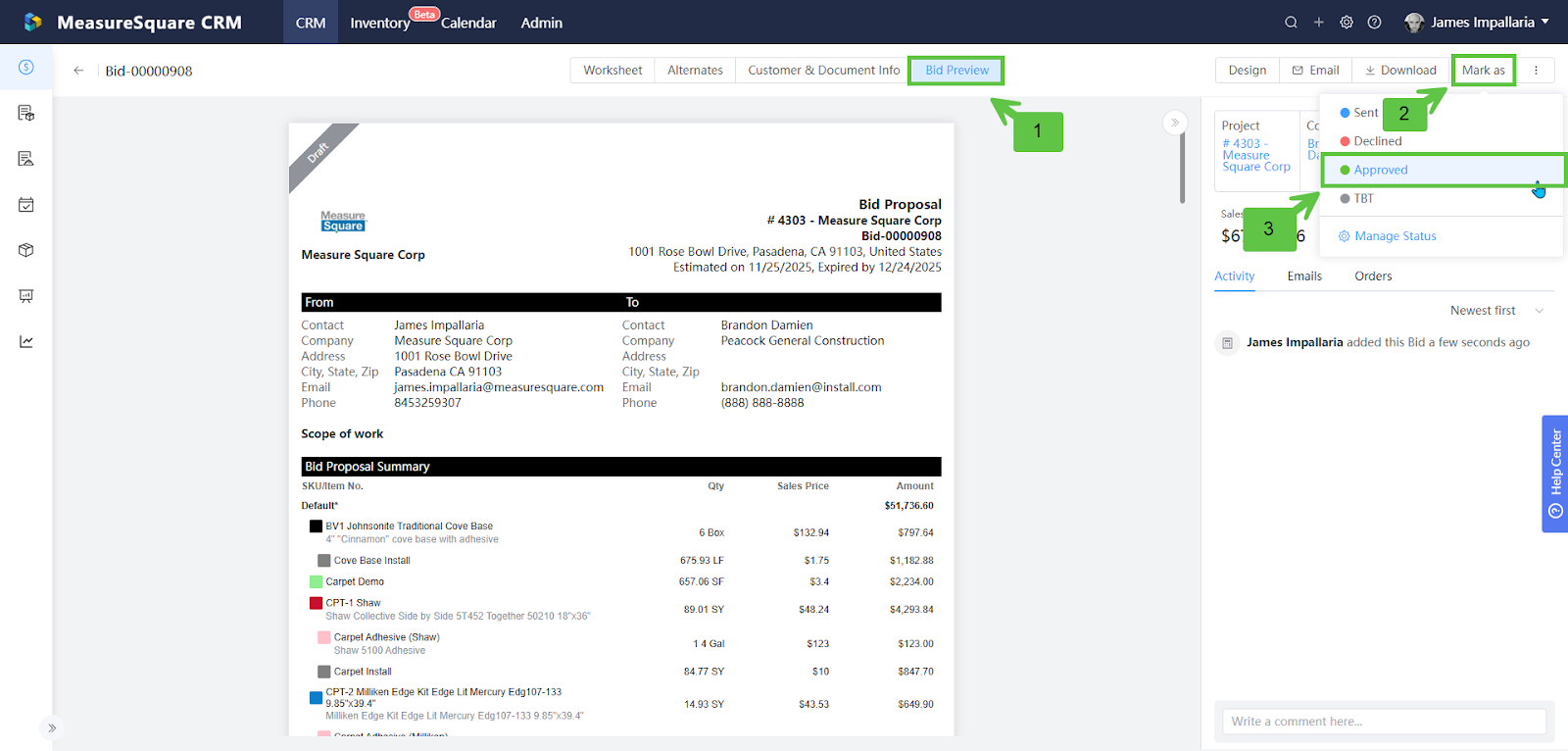The width and height of the screenshot is (1568, 751).
Task: Click the Help Center side tab
Action: point(1555,474)
